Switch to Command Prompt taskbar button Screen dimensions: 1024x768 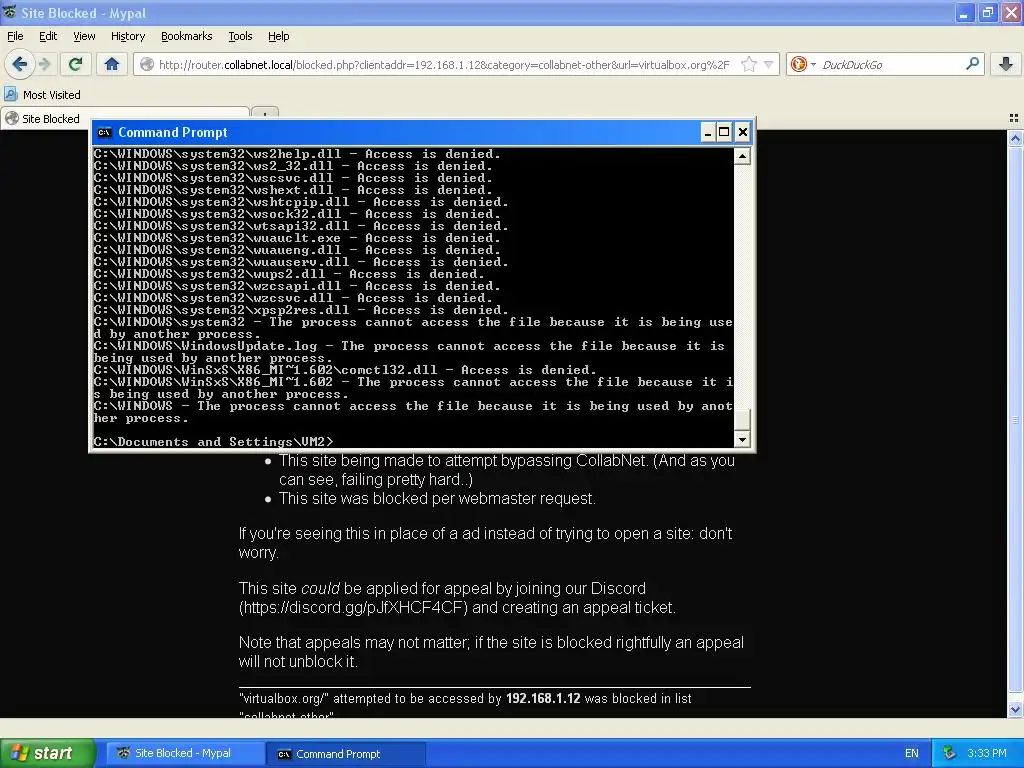(345, 753)
